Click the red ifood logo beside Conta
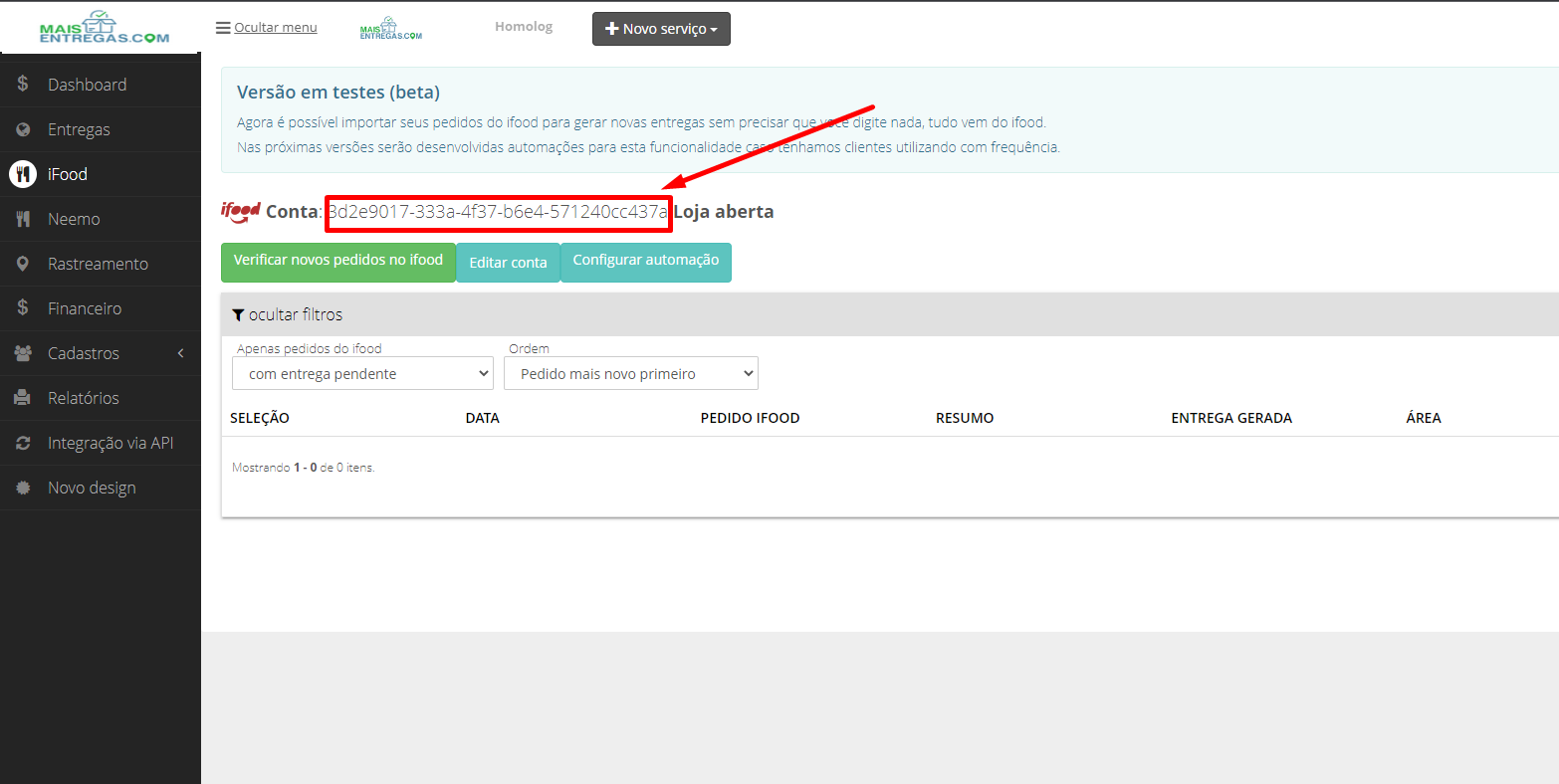Screen dimensions: 1559x784 pyautogui.click(x=241, y=211)
